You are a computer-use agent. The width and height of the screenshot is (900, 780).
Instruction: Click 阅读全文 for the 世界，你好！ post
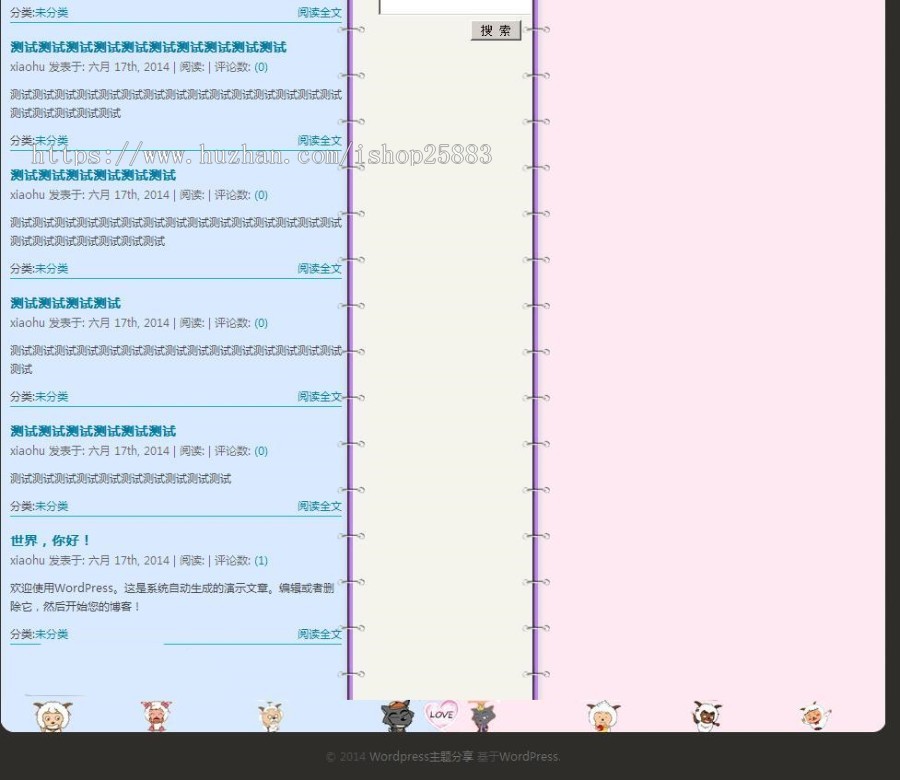click(319, 634)
